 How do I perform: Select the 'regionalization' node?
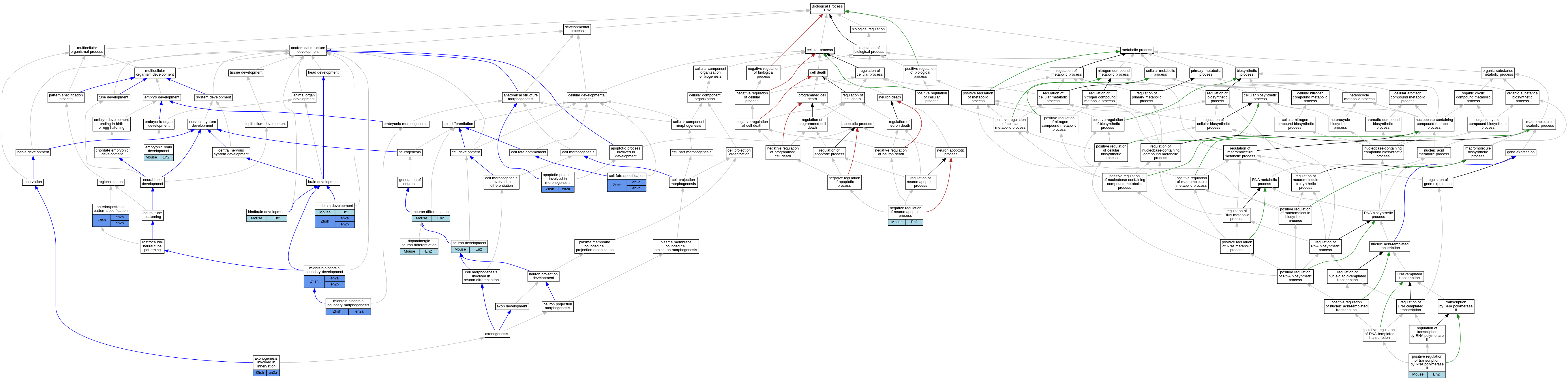110,182
